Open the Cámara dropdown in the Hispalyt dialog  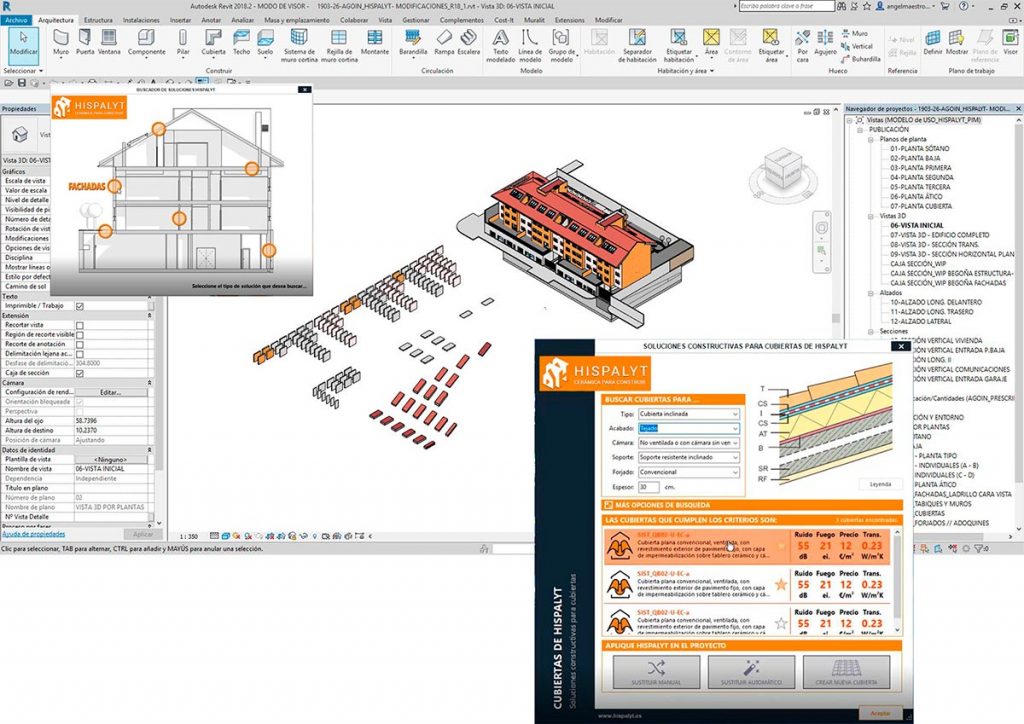click(x=688, y=443)
